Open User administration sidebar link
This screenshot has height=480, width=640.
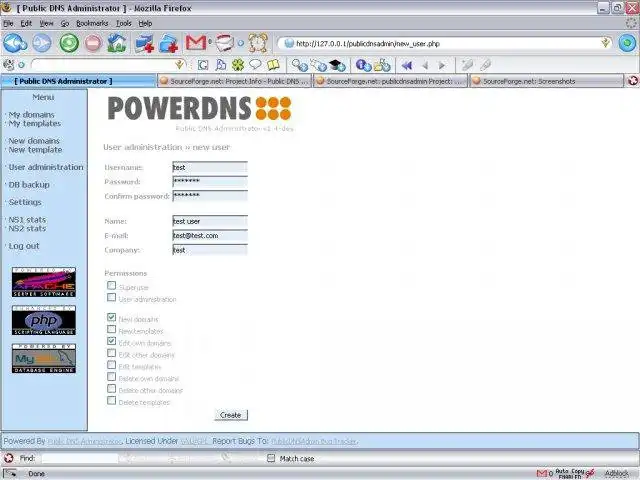pos(46,167)
